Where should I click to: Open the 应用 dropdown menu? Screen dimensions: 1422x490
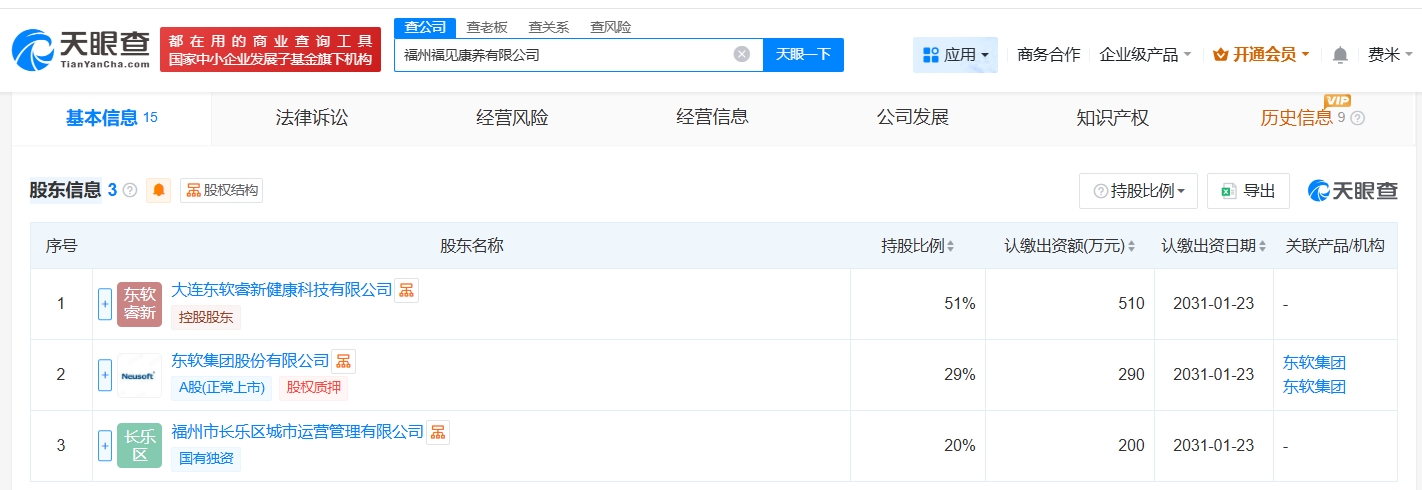coord(955,55)
